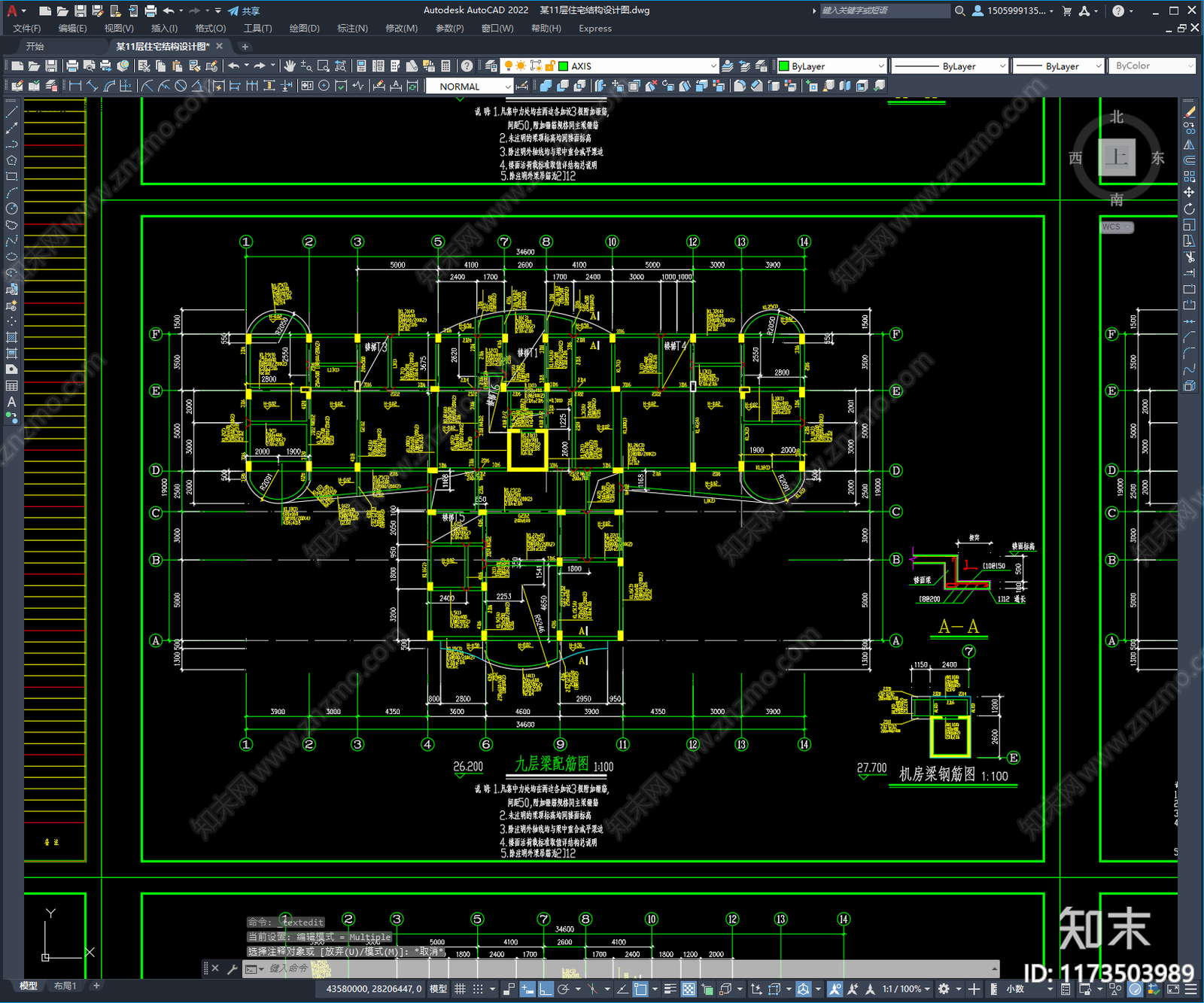Open the 标注(N) menu

pyautogui.click(x=352, y=29)
